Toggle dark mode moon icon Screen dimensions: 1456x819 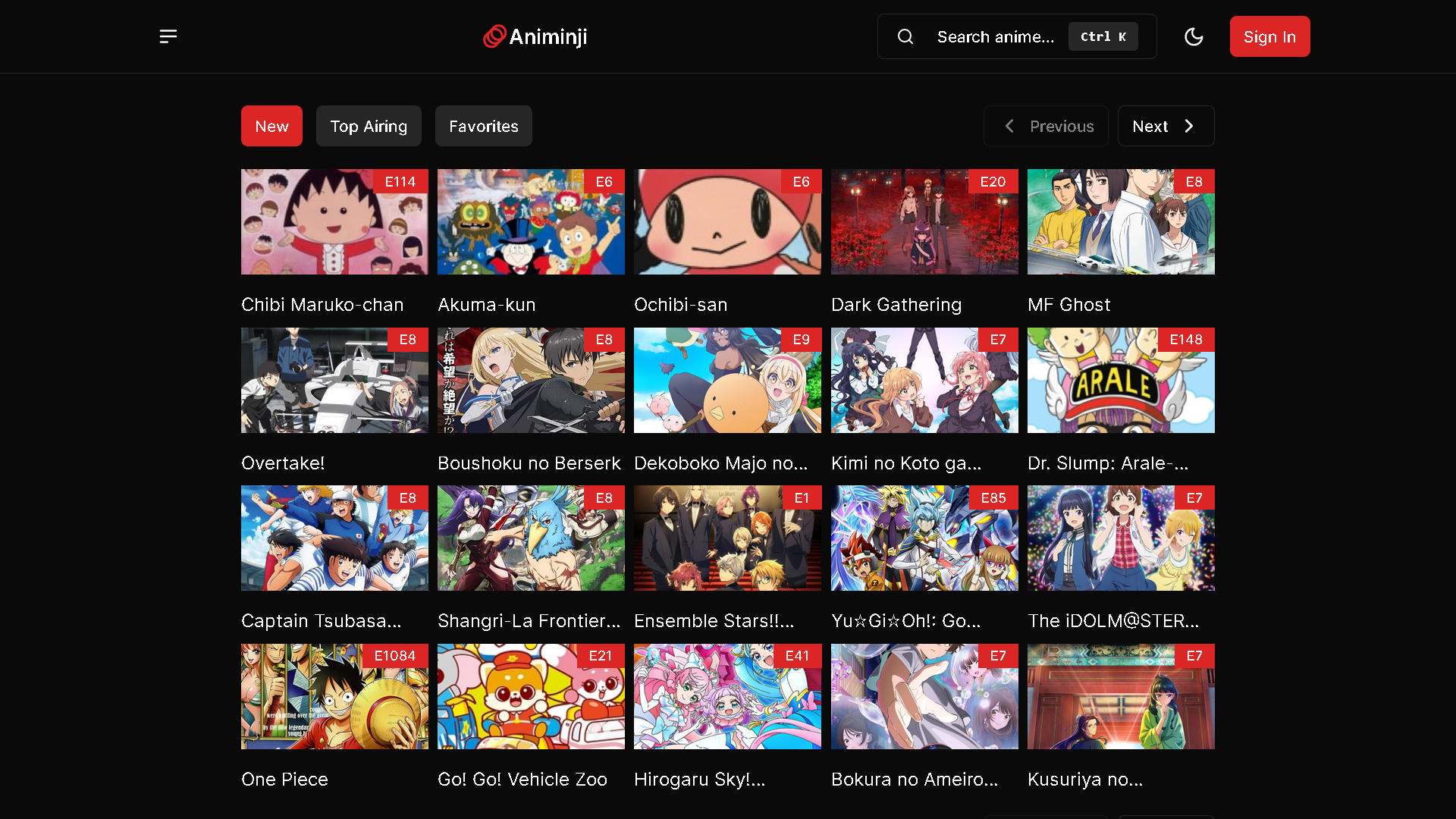click(1194, 36)
